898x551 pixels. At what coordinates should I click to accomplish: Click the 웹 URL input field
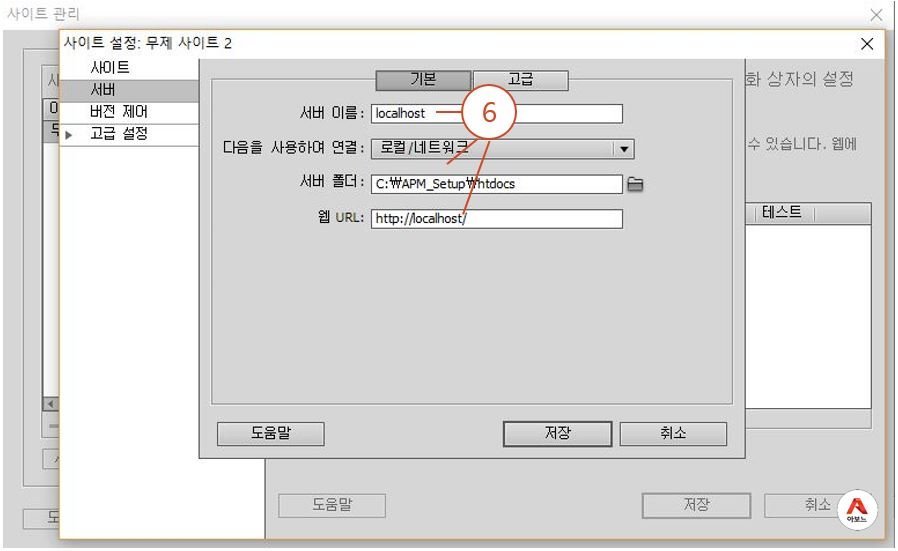coord(497,219)
